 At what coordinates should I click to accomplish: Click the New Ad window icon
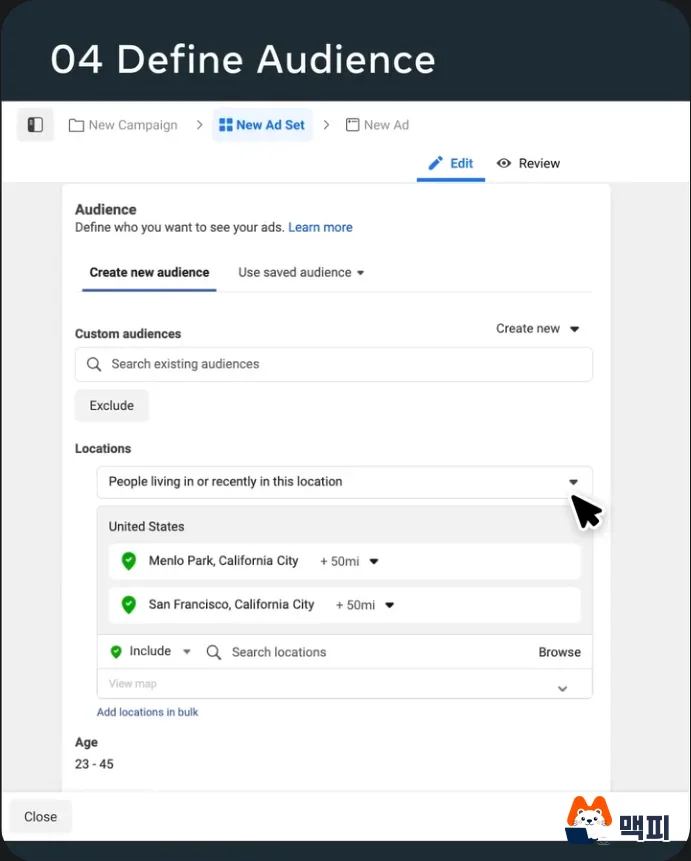352,125
